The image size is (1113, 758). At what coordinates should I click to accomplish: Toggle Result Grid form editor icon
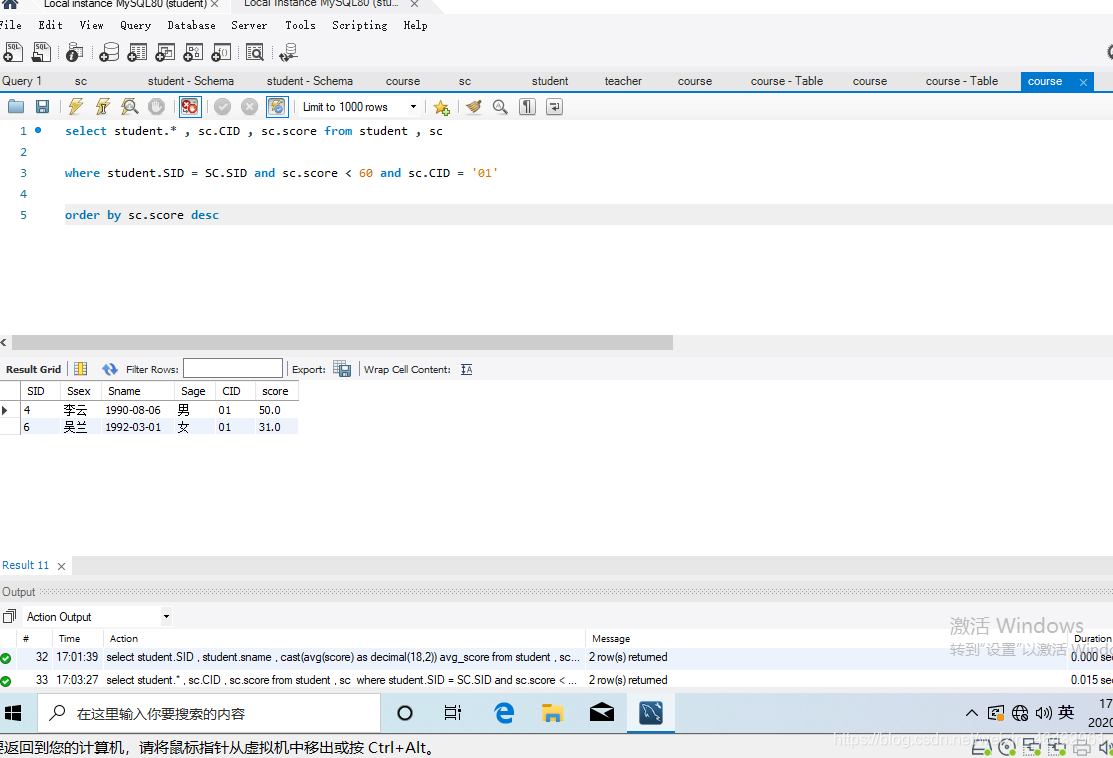81,369
